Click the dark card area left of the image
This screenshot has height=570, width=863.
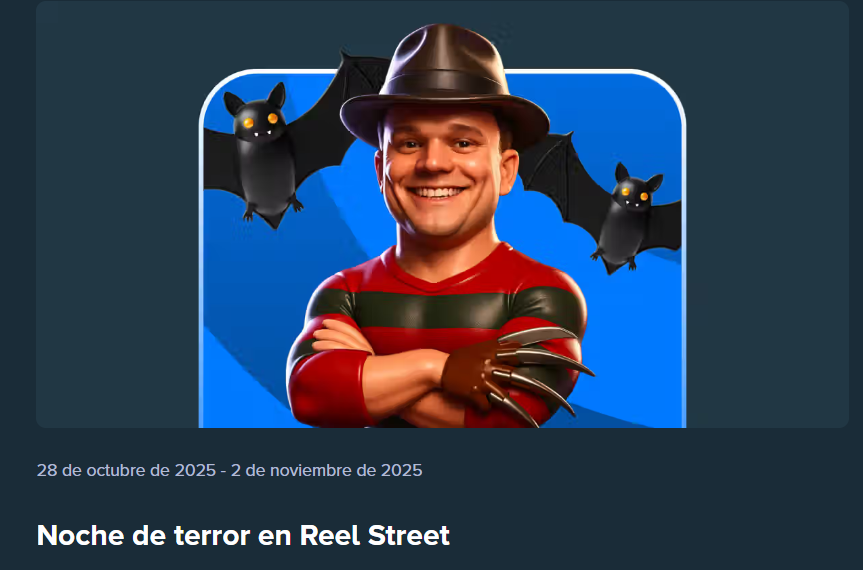pyautogui.click(x=117, y=215)
